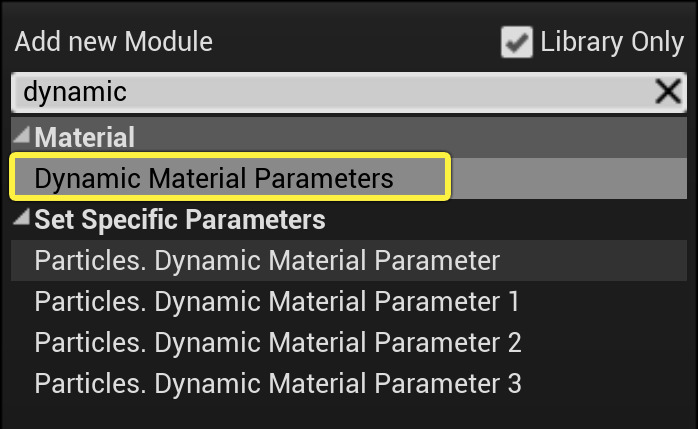Click the checkmark inside Library Only box
The height and width of the screenshot is (429, 698).
[x=516, y=42]
